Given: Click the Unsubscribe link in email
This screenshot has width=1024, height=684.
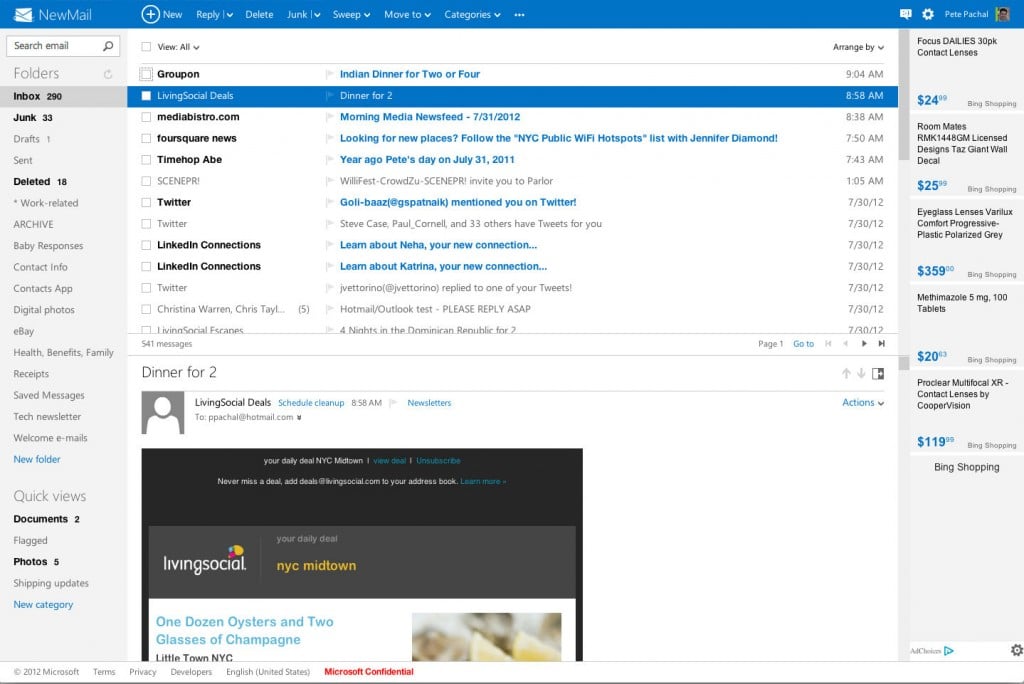Looking at the screenshot, I should (438, 461).
